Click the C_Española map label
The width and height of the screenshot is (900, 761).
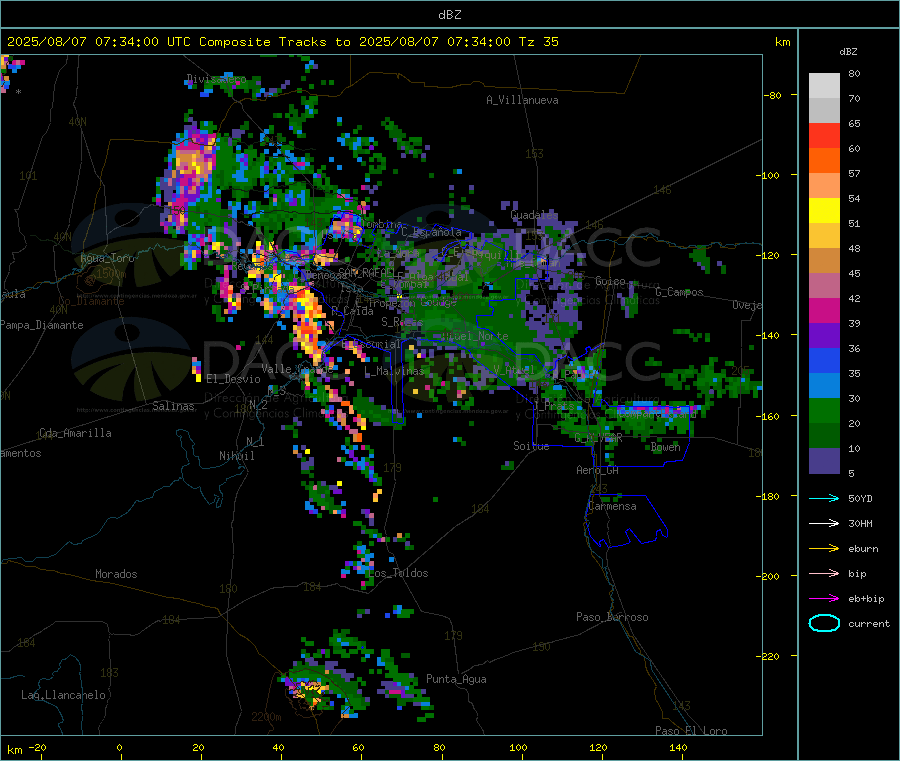[x=431, y=232]
